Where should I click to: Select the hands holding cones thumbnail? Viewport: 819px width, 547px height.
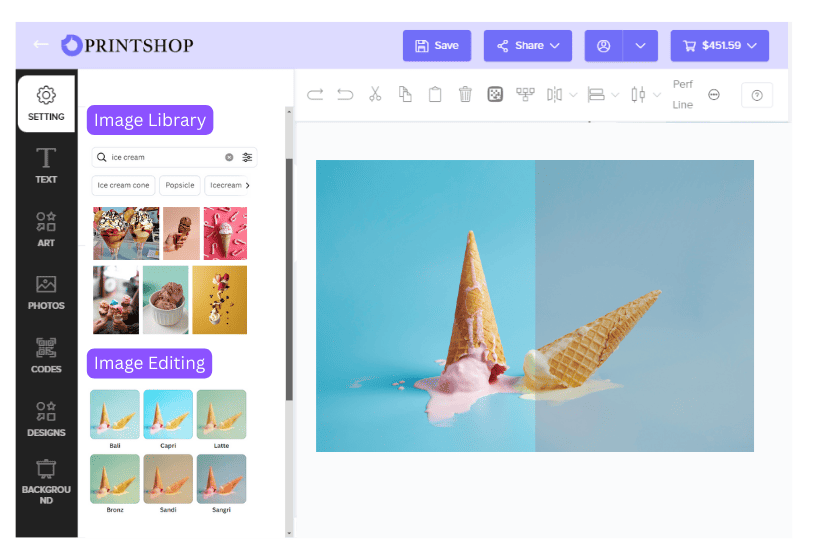[x=116, y=300]
